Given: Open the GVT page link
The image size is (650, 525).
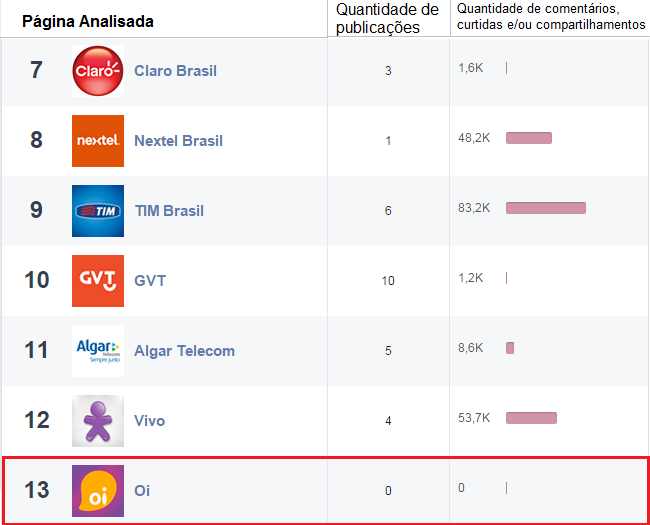Looking at the screenshot, I should pos(150,280).
